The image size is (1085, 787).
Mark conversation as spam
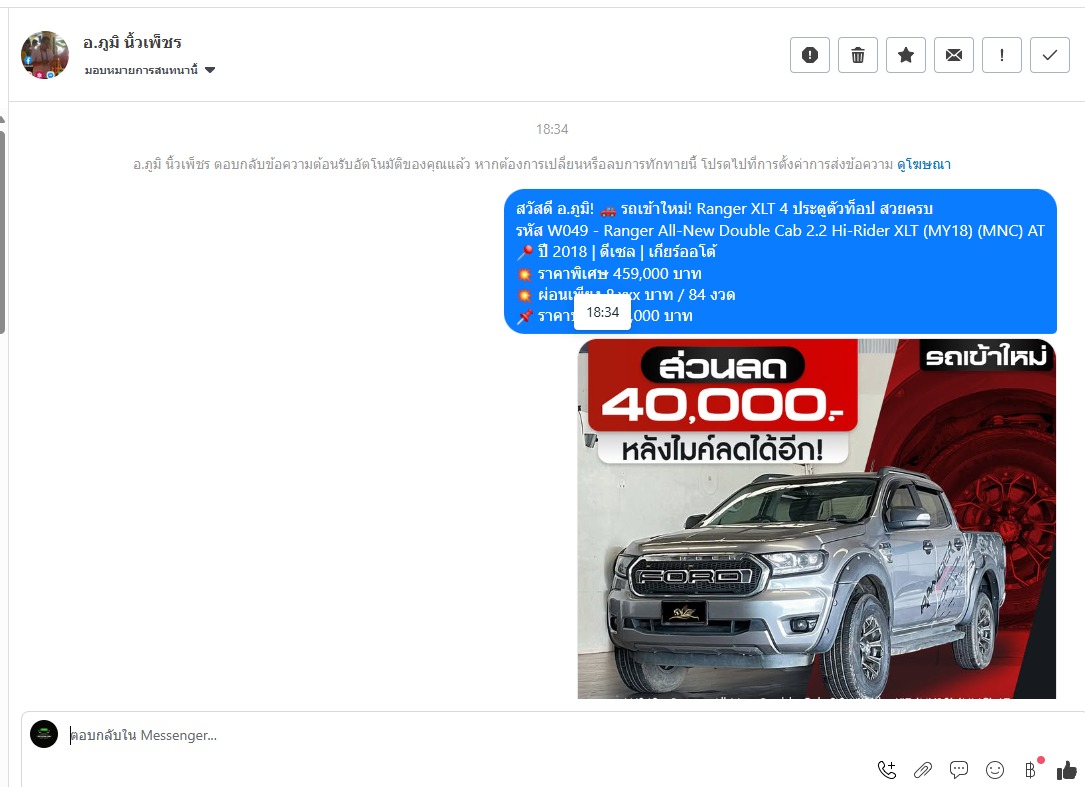tap(810, 55)
